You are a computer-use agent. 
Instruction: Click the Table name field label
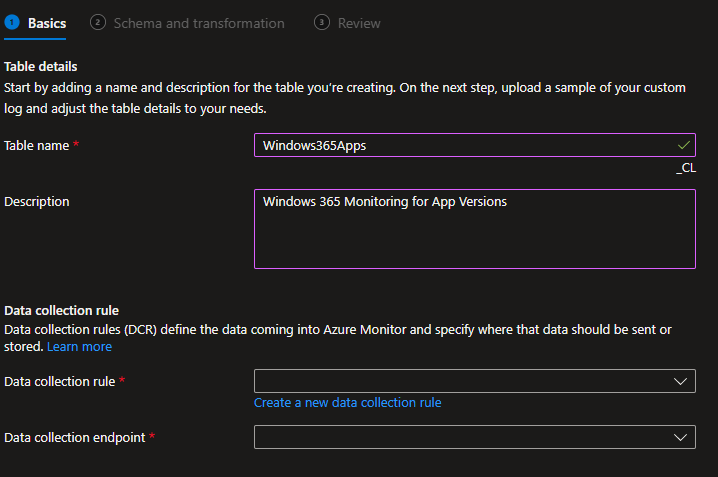click(37, 146)
